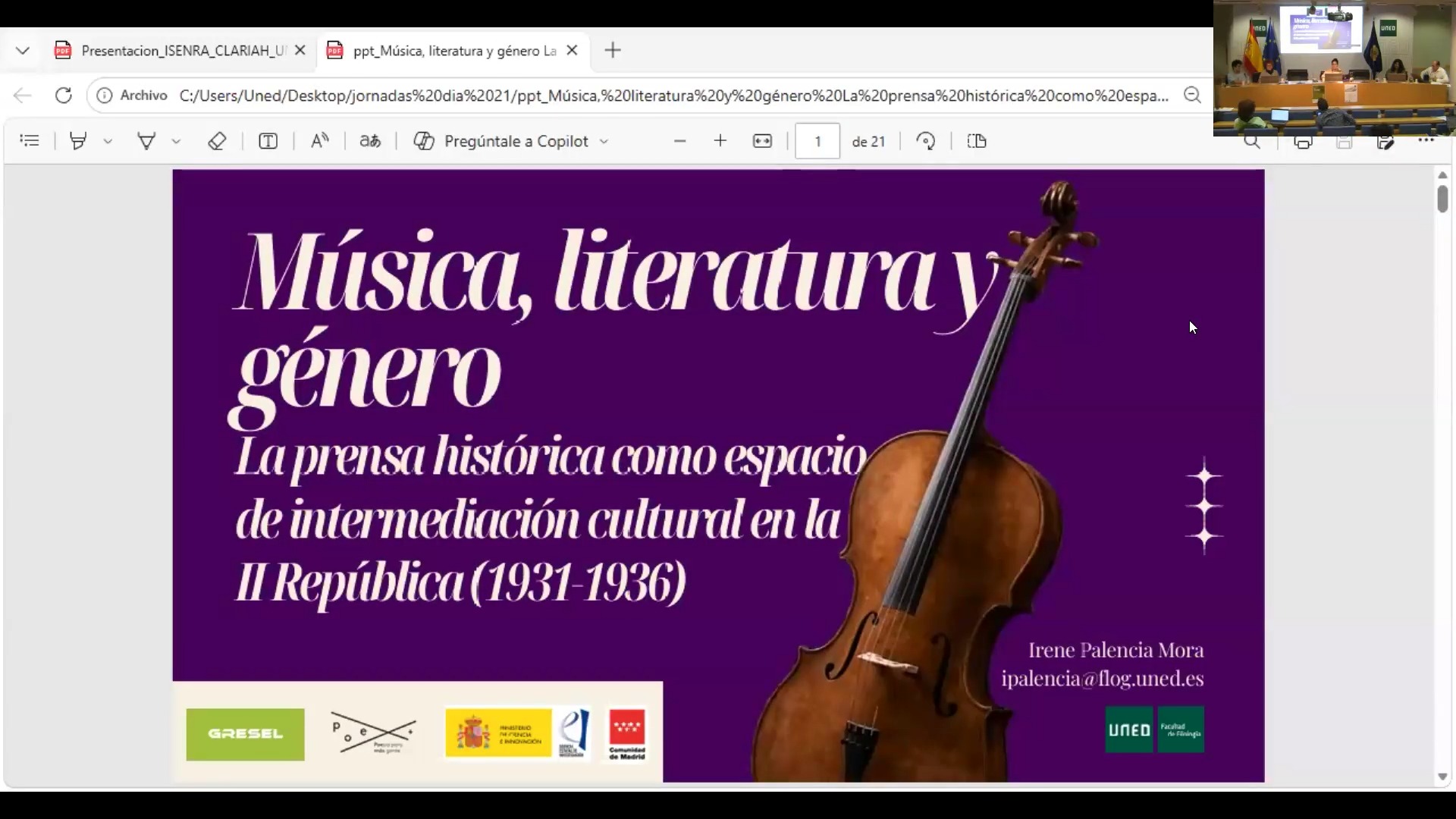The width and height of the screenshot is (1456, 819).
Task: Click the scrollbar up arrow
Action: click(1442, 175)
